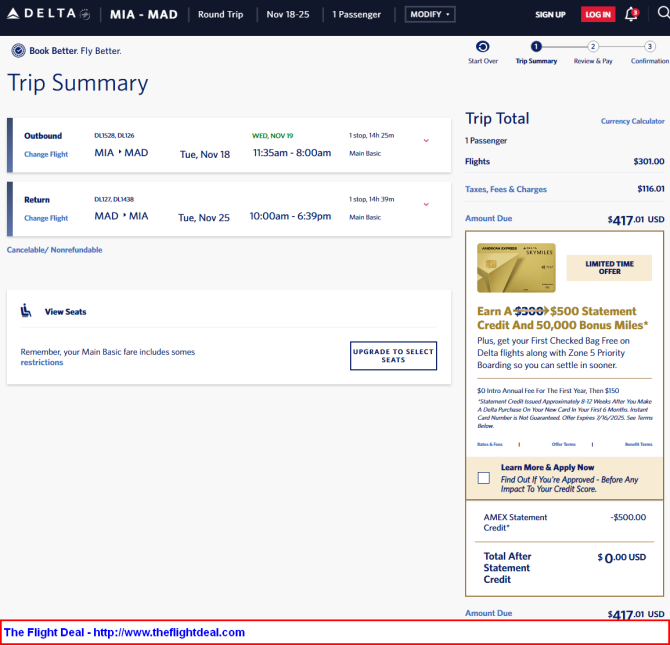This screenshot has width=670, height=645.
Task: Click UPGRADE TO SELECT SEATS button
Action: [393, 356]
